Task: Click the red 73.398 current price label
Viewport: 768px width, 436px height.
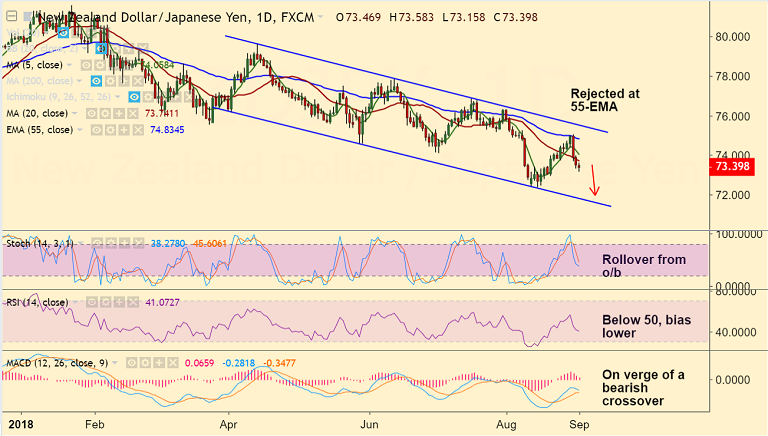Action: (x=732, y=167)
